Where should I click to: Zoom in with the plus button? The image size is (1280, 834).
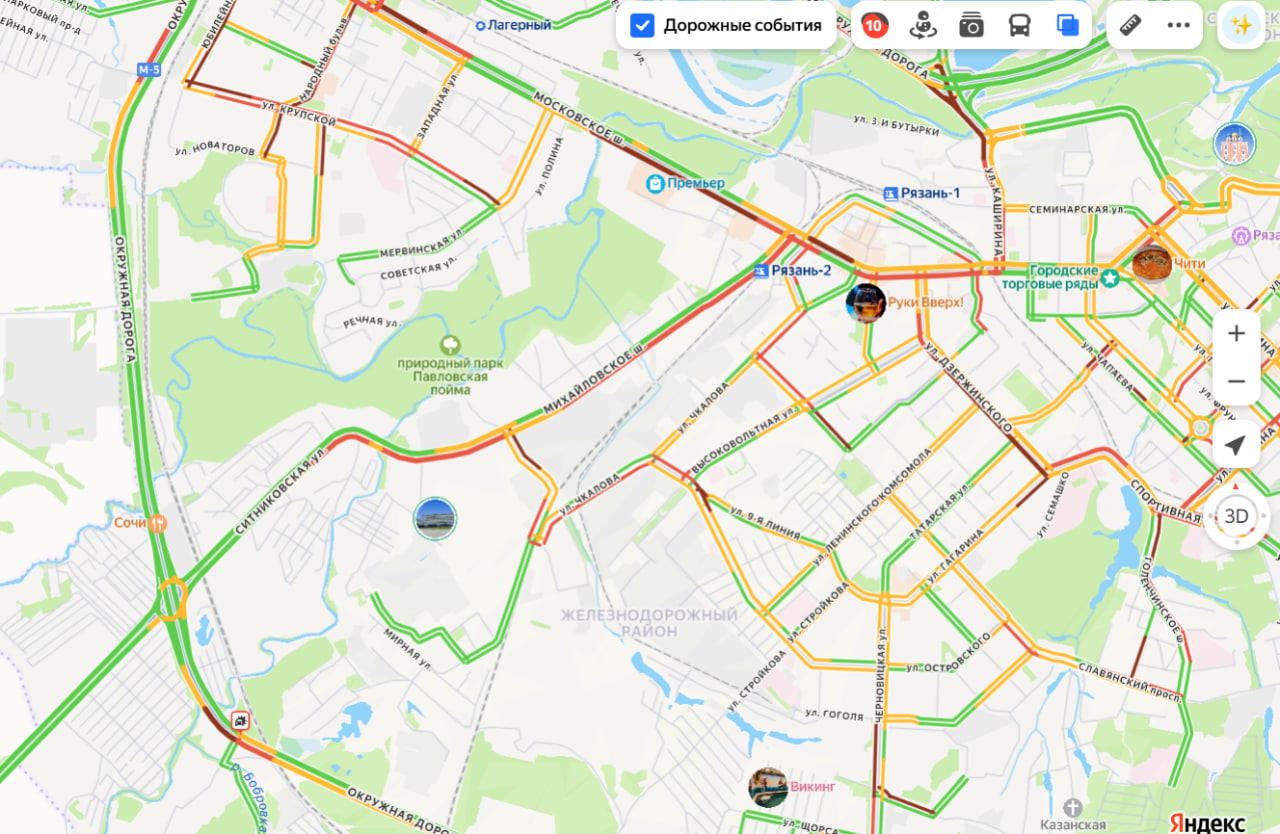(x=1237, y=333)
